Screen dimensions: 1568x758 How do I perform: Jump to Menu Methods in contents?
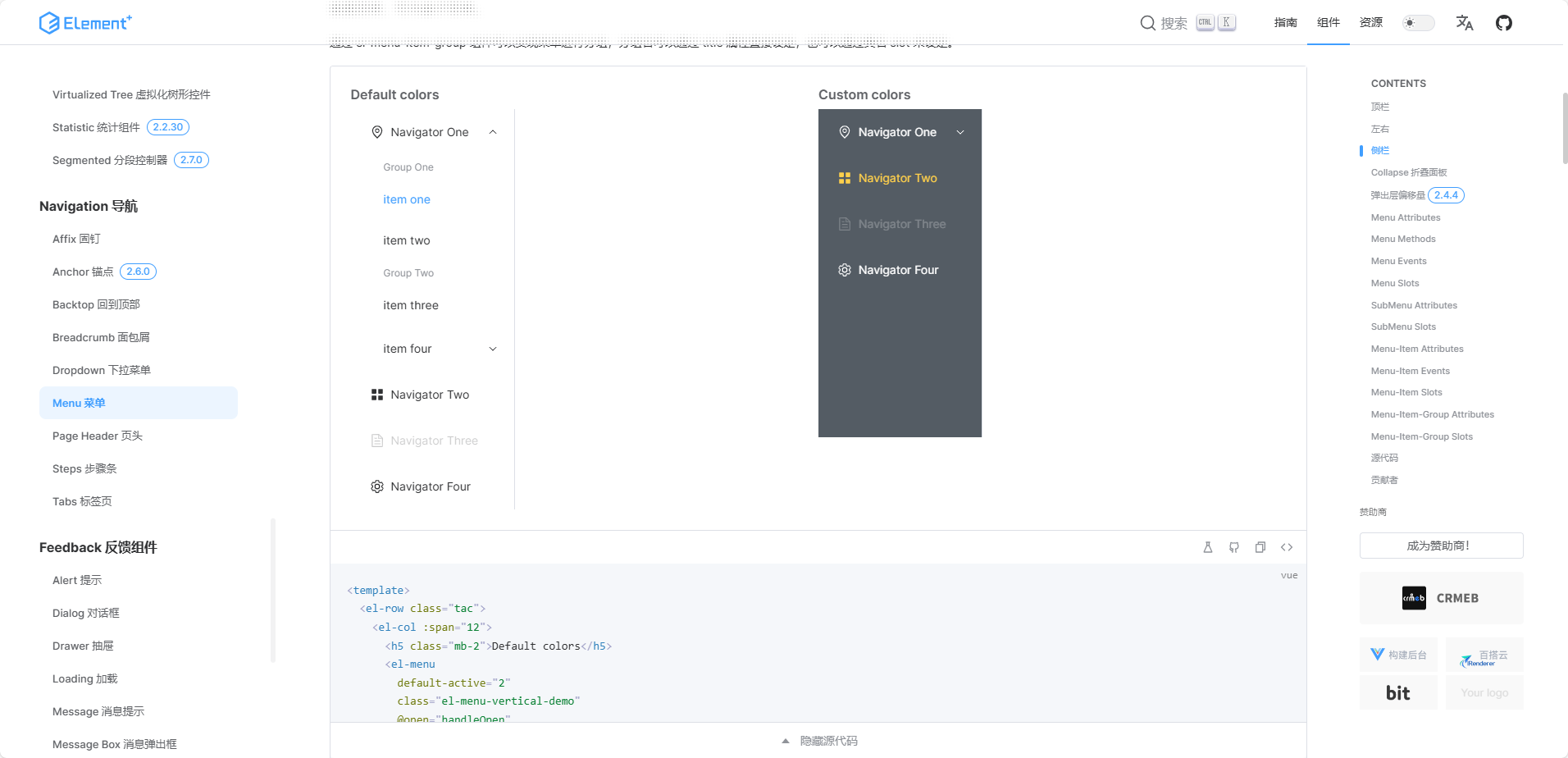(x=1403, y=239)
